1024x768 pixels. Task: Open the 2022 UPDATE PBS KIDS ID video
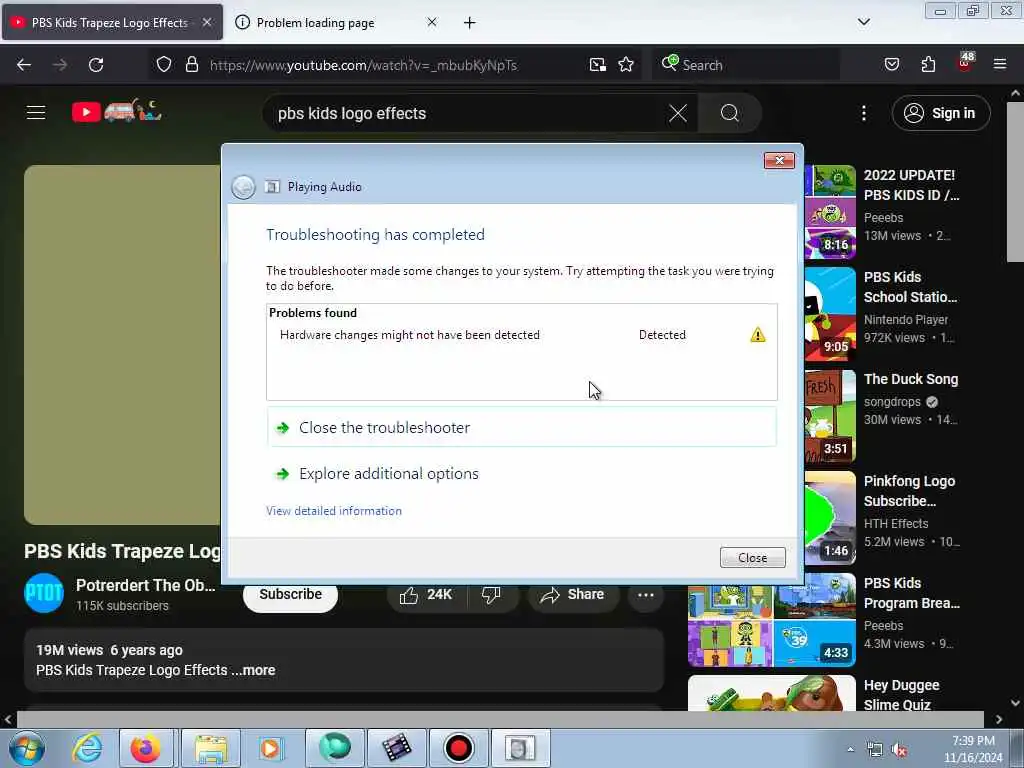click(911, 185)
